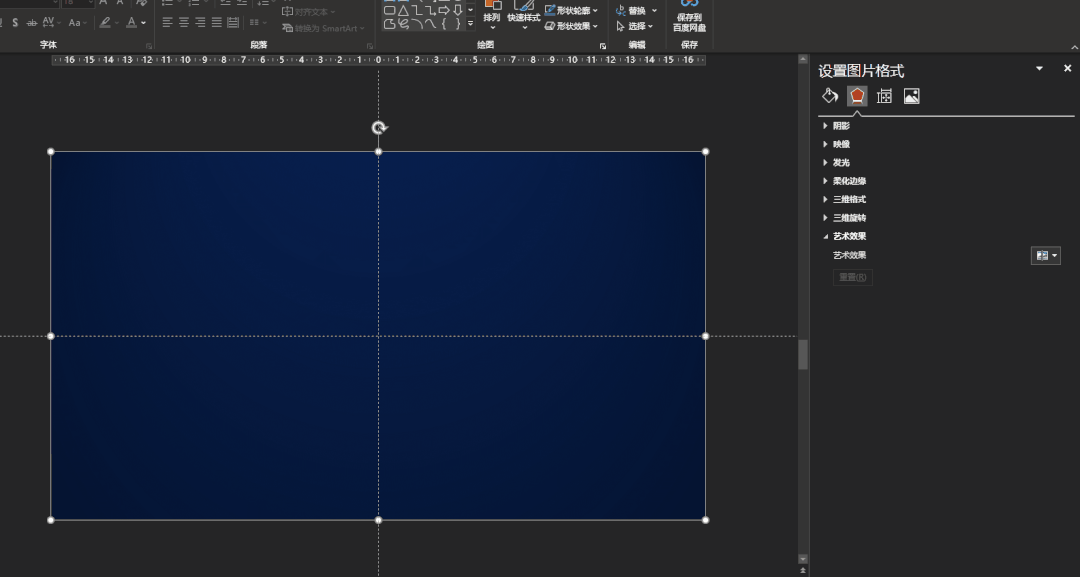Open the 选择 menu

coord(636,26)
